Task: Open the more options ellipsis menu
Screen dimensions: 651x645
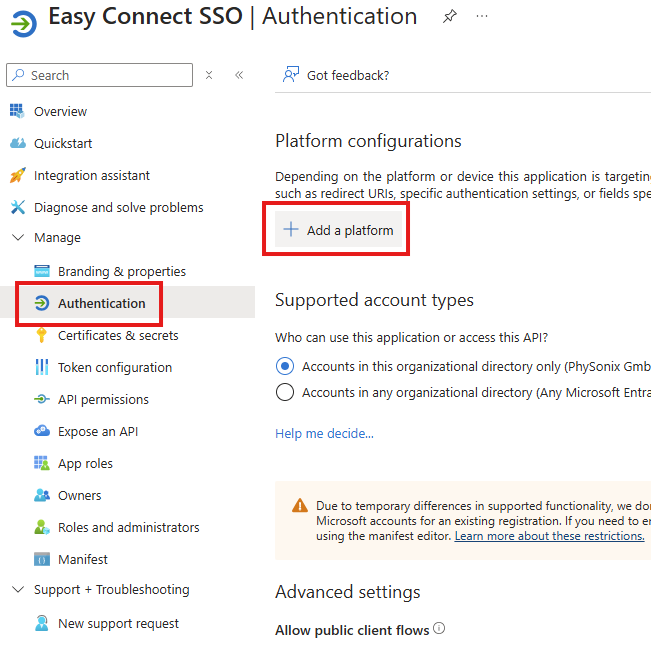Action: click(x=482, y=16)
